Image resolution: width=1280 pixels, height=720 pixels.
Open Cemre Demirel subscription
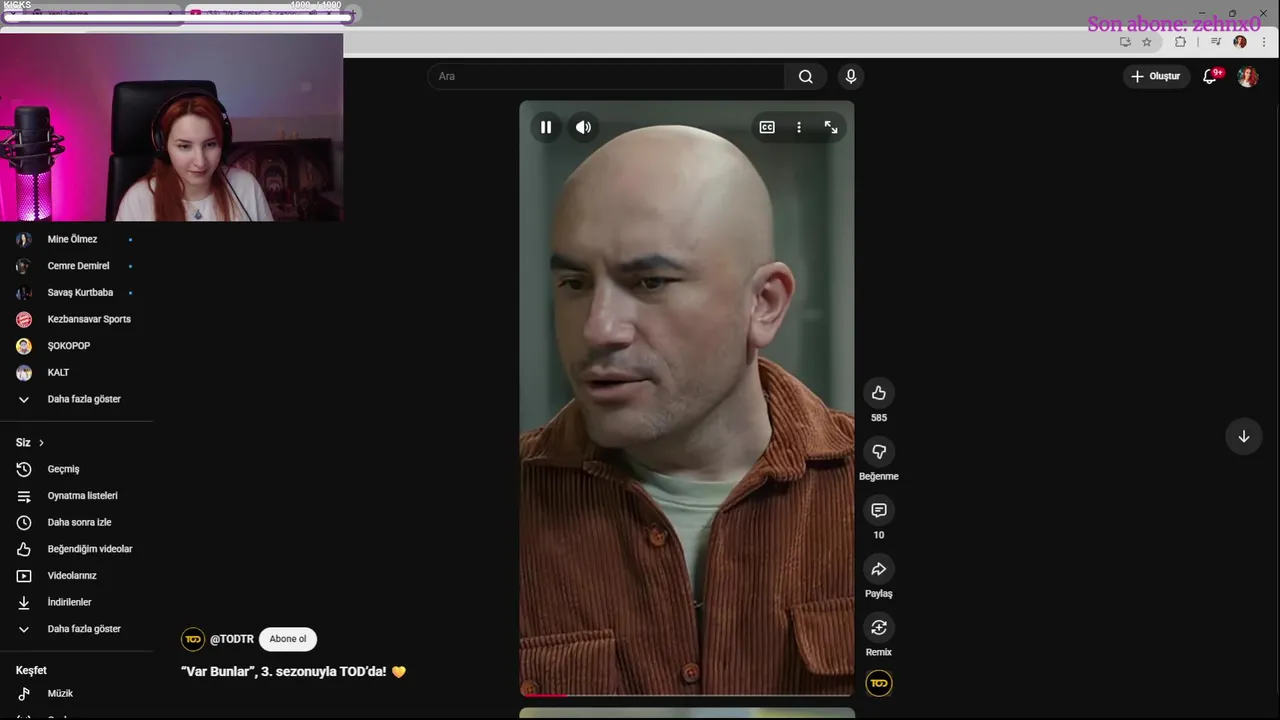76,266
